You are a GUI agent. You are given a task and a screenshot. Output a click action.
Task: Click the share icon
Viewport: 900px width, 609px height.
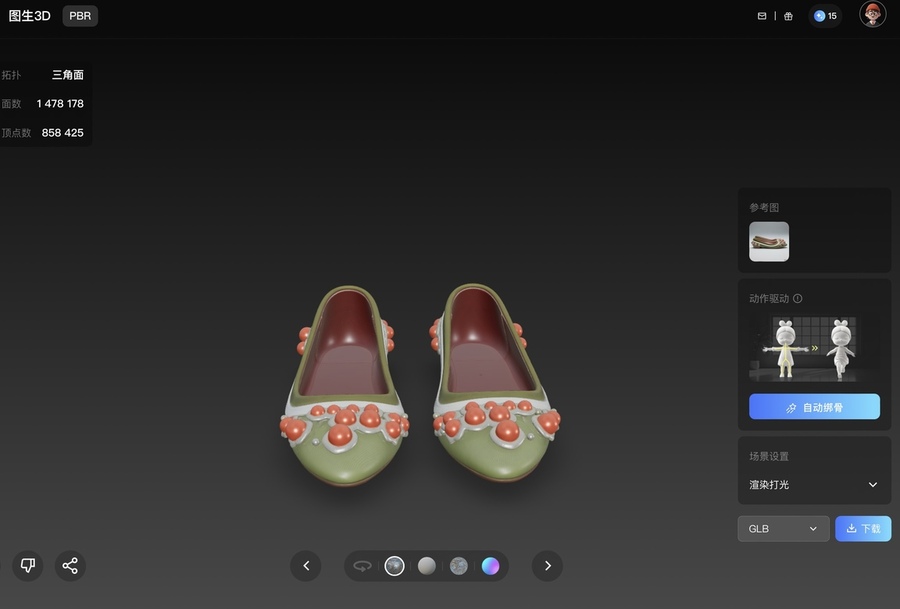pos(70,566)
